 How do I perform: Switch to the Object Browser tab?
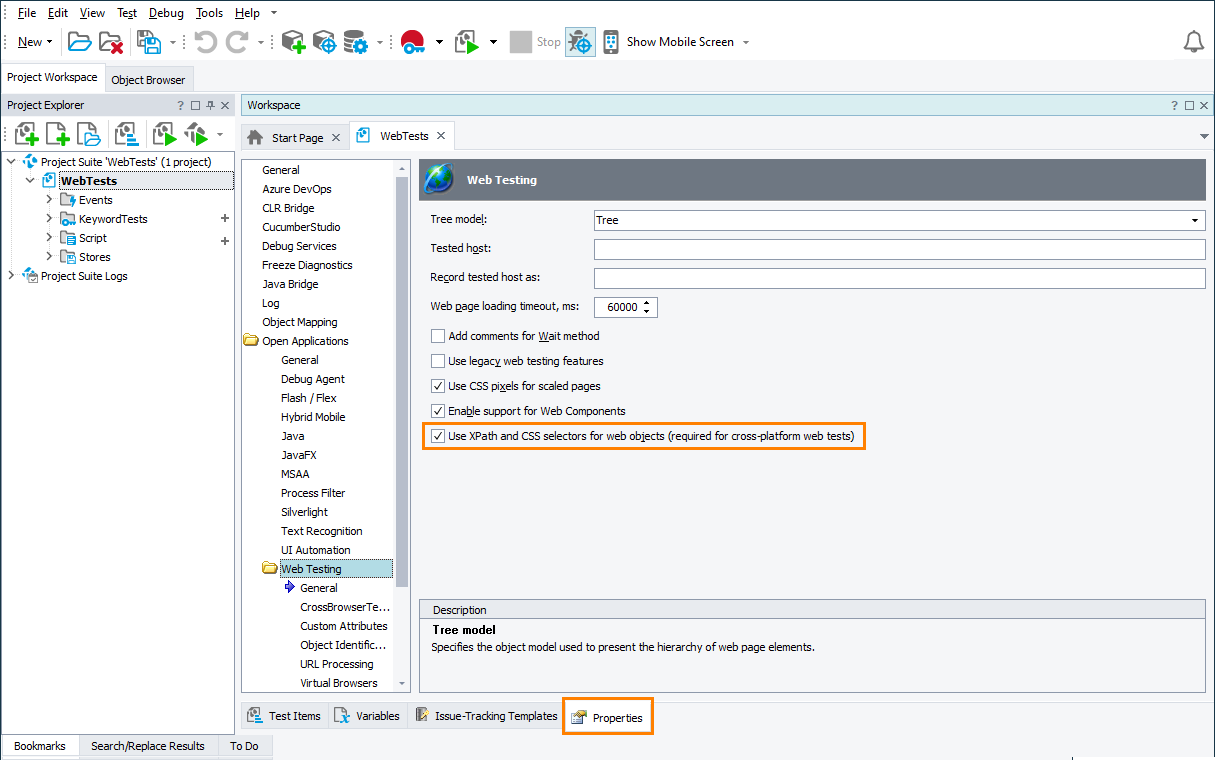148,80
